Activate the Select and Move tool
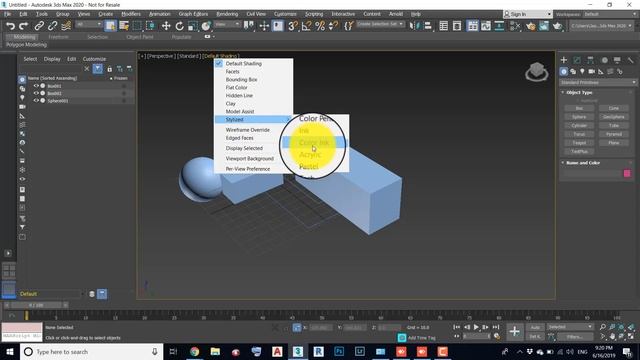This screenshot has height=360, width=640. click(166, 26)
